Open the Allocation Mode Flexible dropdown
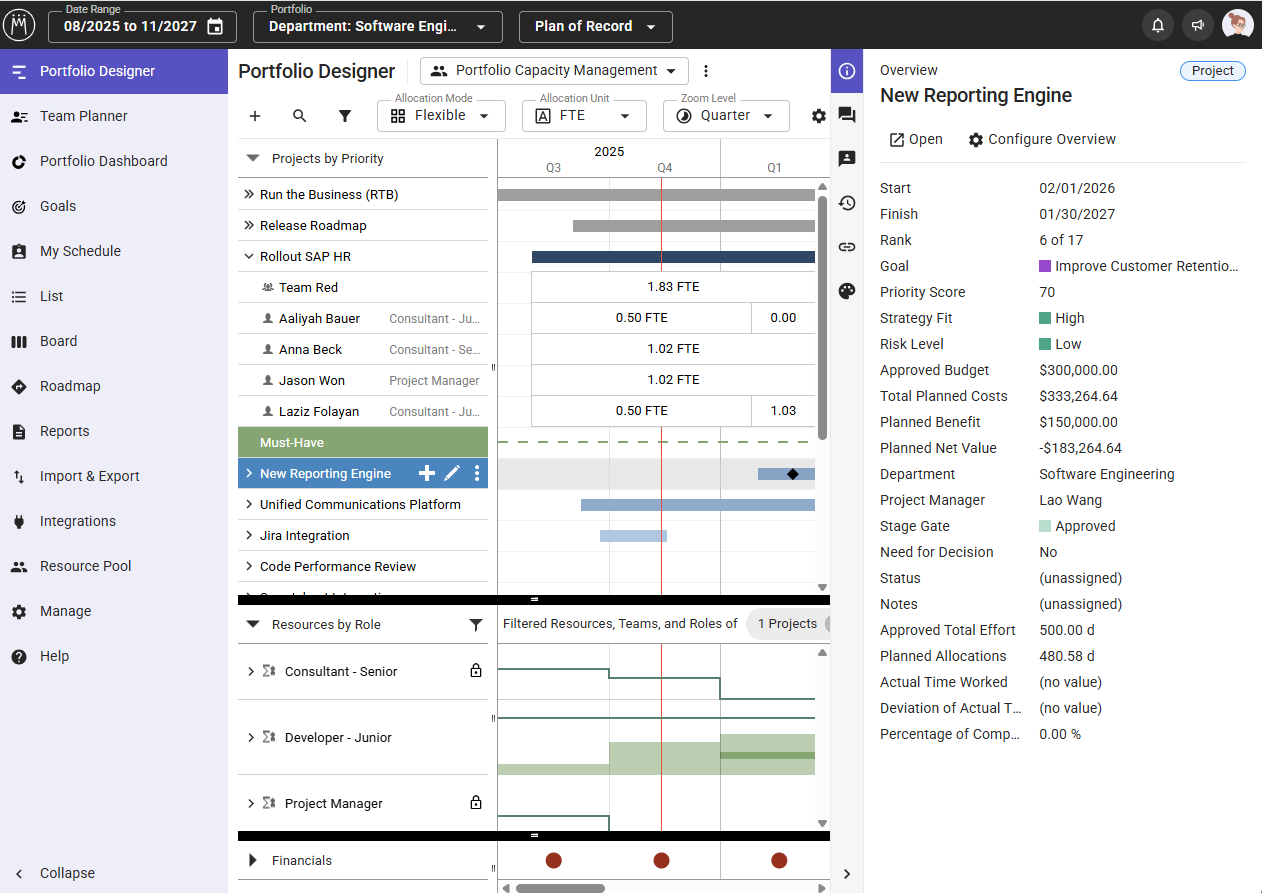 click(439, 116)
